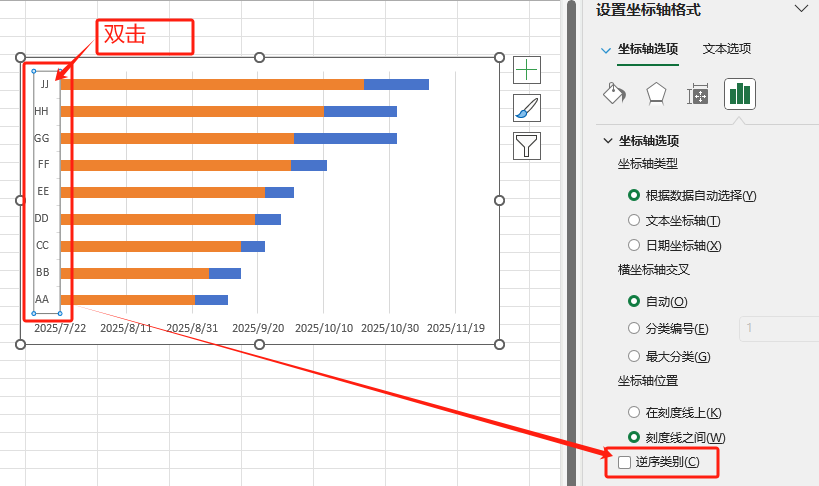This screenshot has width=819, height=486.
Task: Select Size & Properties icon
Action: [697, 95]
